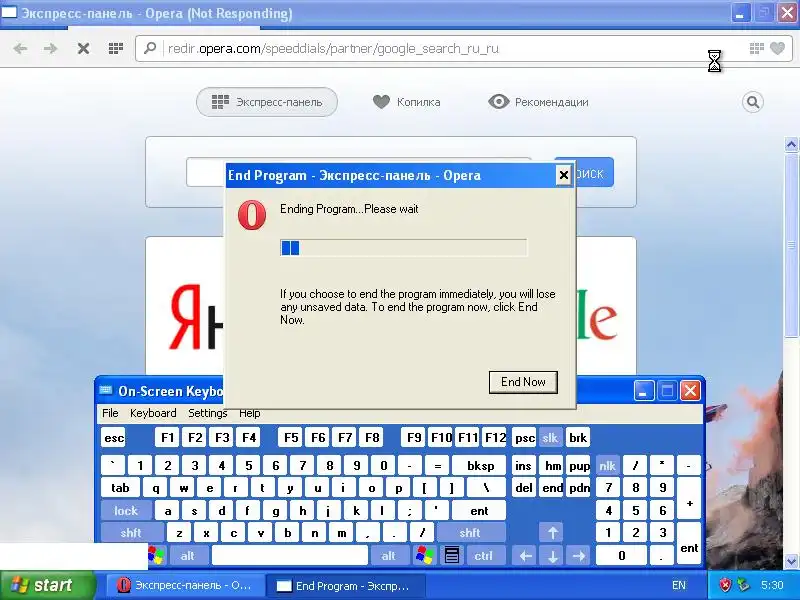The image size is (800, 600).
Task: Switch to End Program taskbar button
Action: click(344, 585)
